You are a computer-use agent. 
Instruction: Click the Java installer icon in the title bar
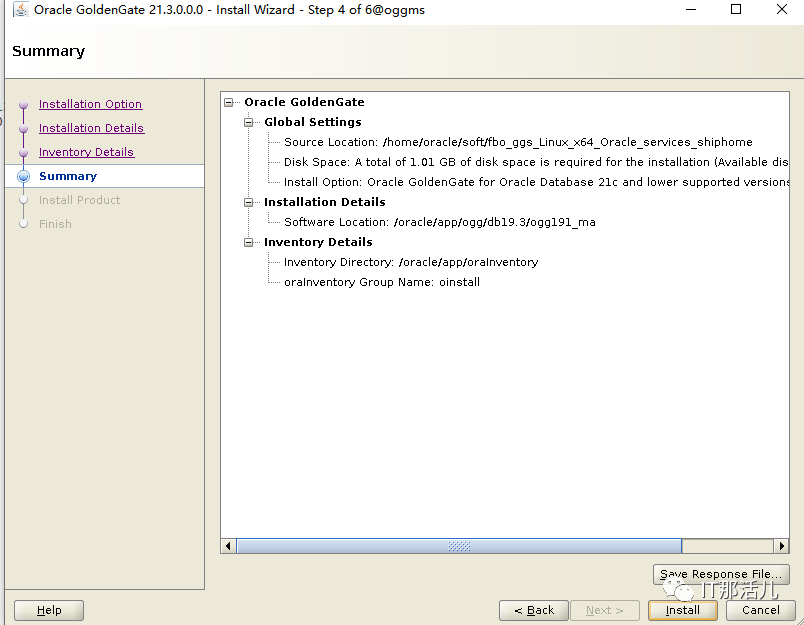tap(21, 9)
